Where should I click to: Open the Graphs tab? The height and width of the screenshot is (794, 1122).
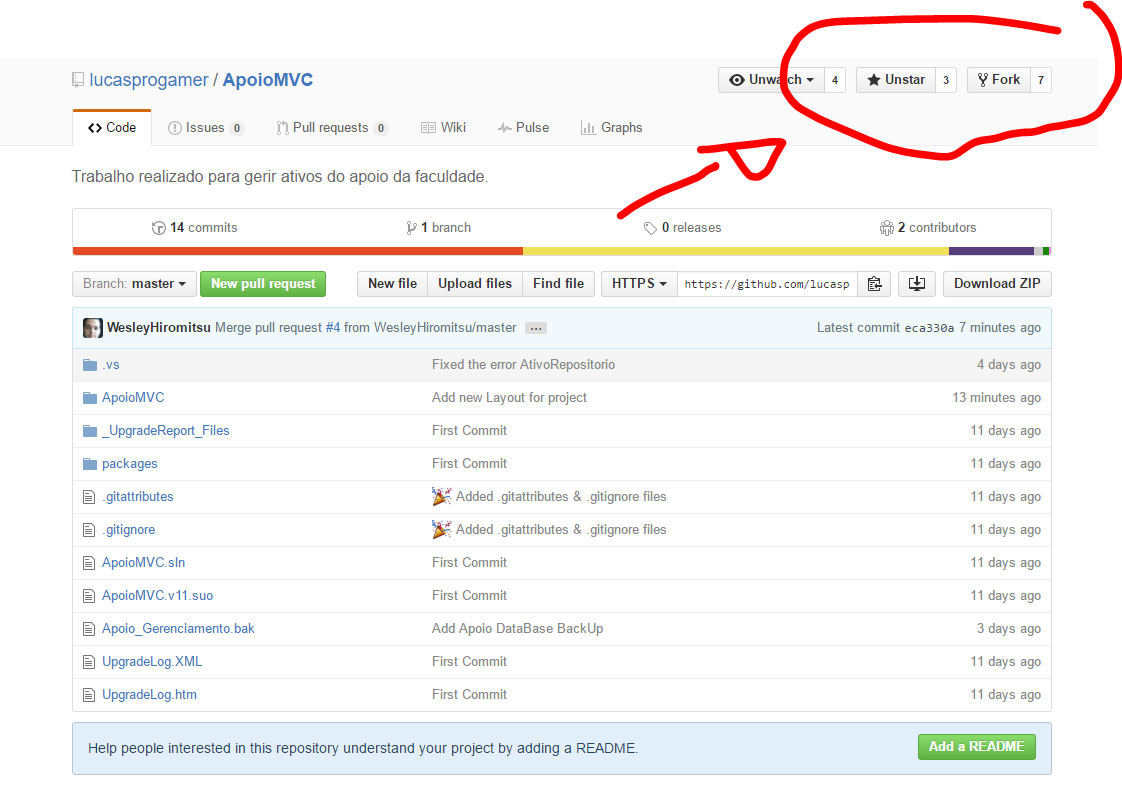pos(612,128)
